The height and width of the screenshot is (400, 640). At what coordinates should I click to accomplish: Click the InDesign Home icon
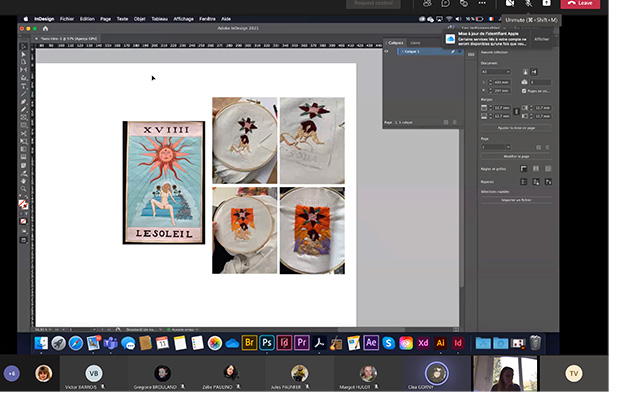45,29
